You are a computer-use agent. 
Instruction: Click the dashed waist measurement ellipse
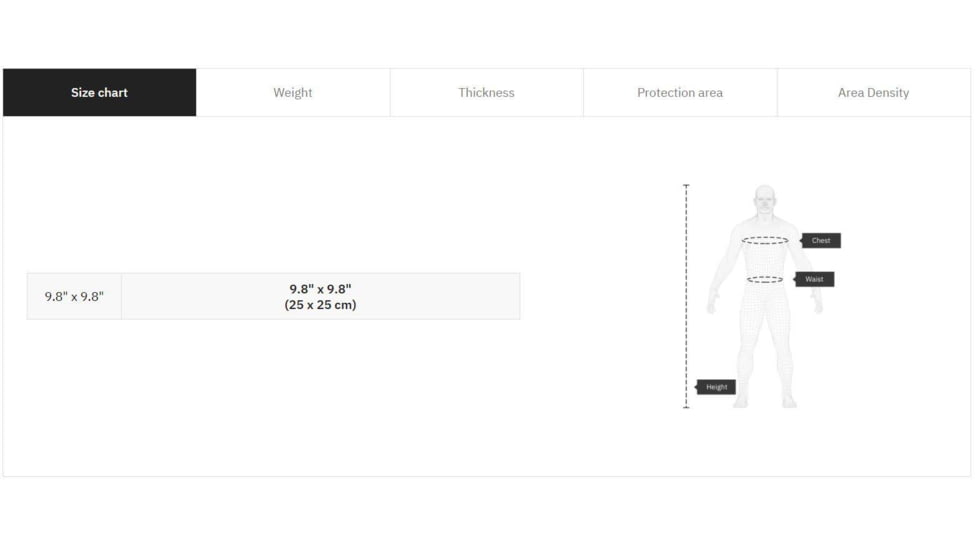(765, 280)
